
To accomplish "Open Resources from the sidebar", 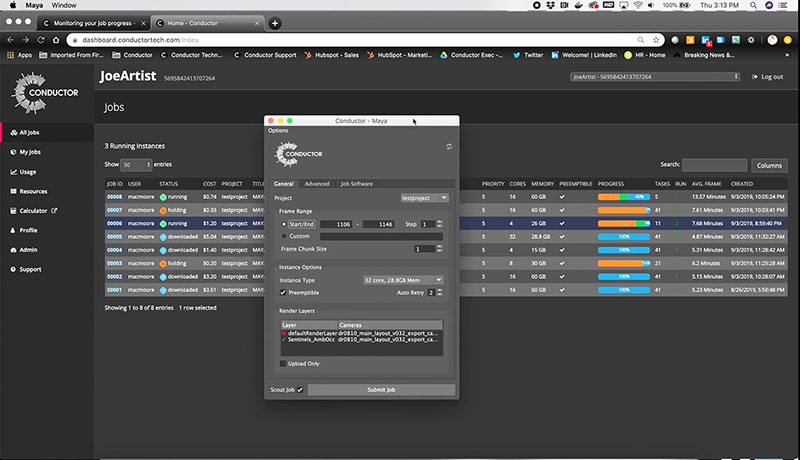I will pos(32,191).
